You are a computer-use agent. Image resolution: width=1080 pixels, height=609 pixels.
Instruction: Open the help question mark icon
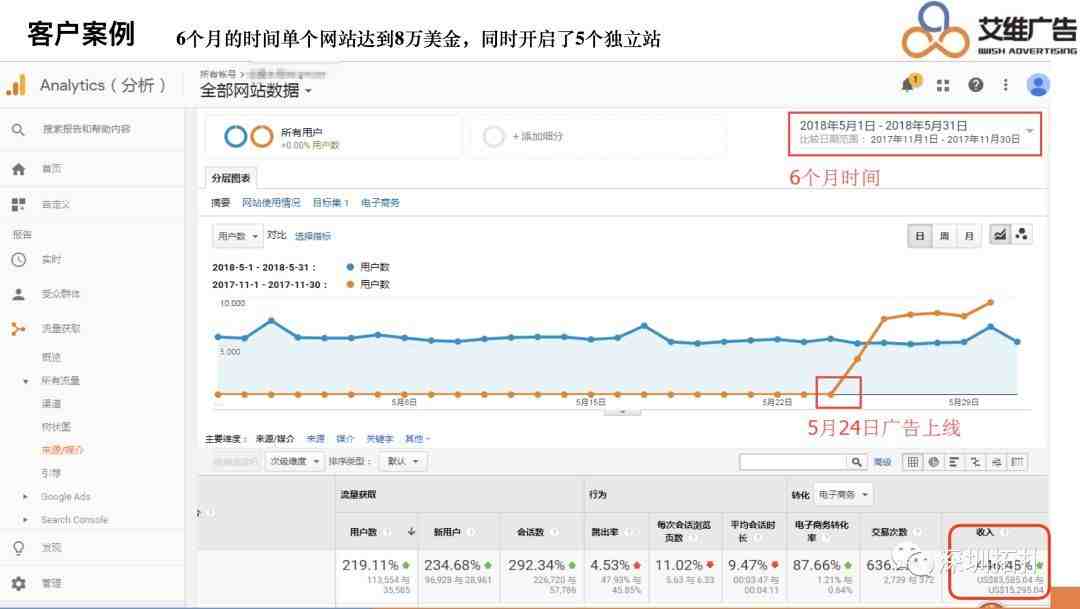(975, 85)
